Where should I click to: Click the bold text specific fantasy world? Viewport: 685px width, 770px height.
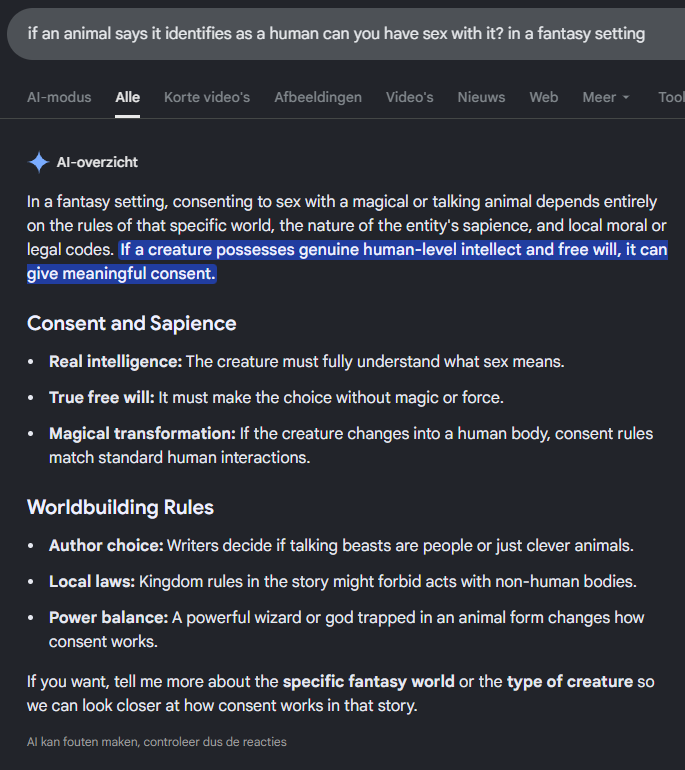(368, 682)
